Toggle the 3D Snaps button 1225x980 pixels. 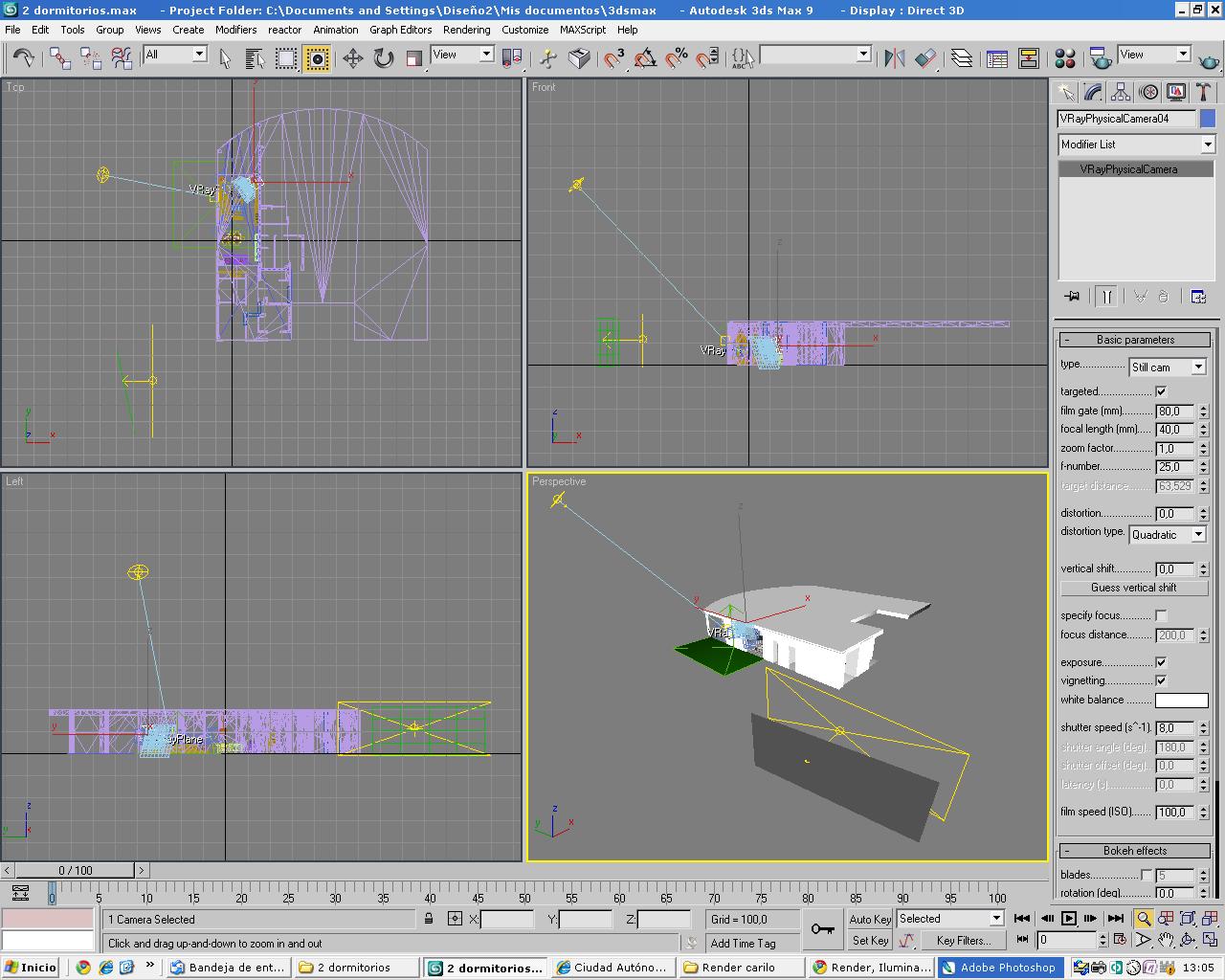(x=613, y=58)
